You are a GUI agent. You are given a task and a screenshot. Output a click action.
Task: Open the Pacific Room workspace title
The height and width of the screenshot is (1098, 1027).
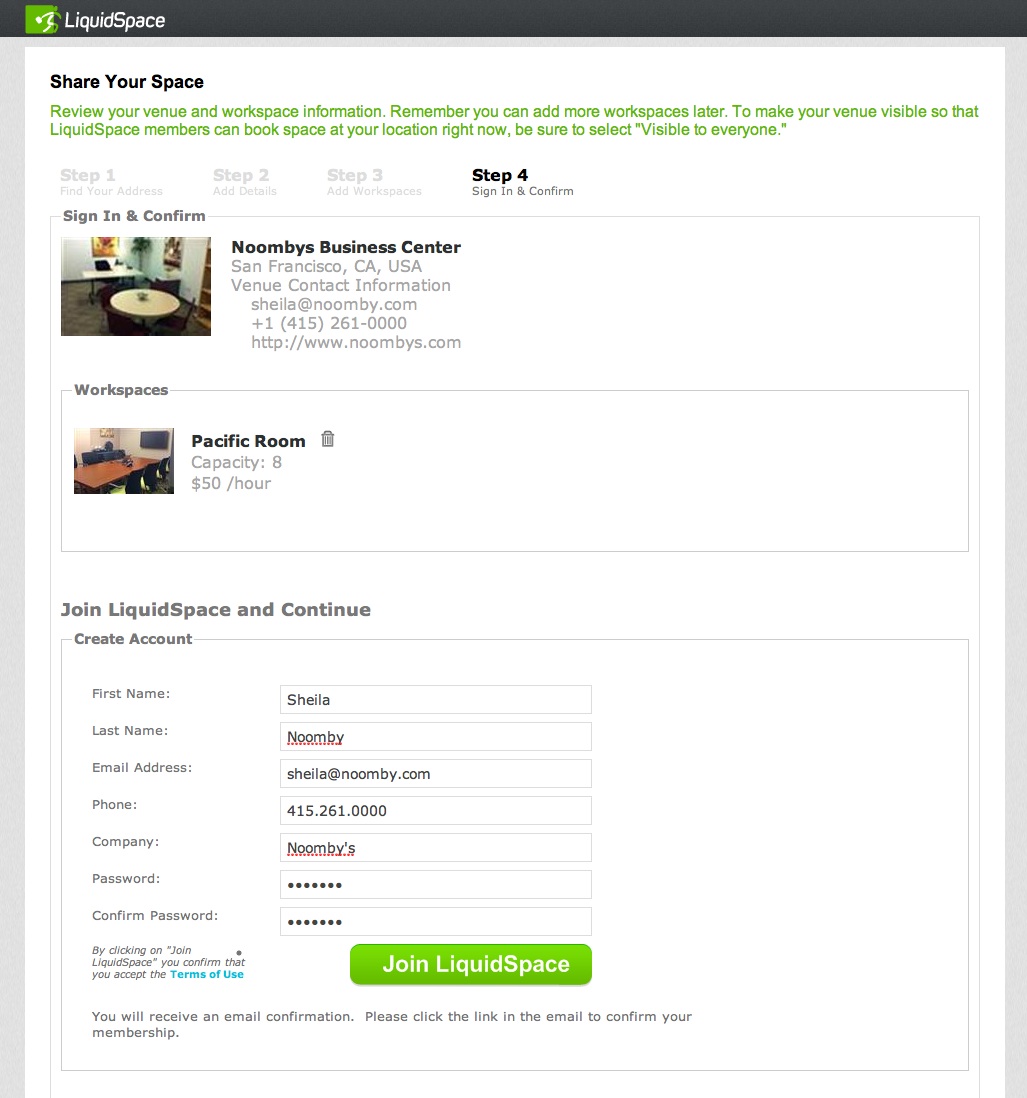pos(249,441)
